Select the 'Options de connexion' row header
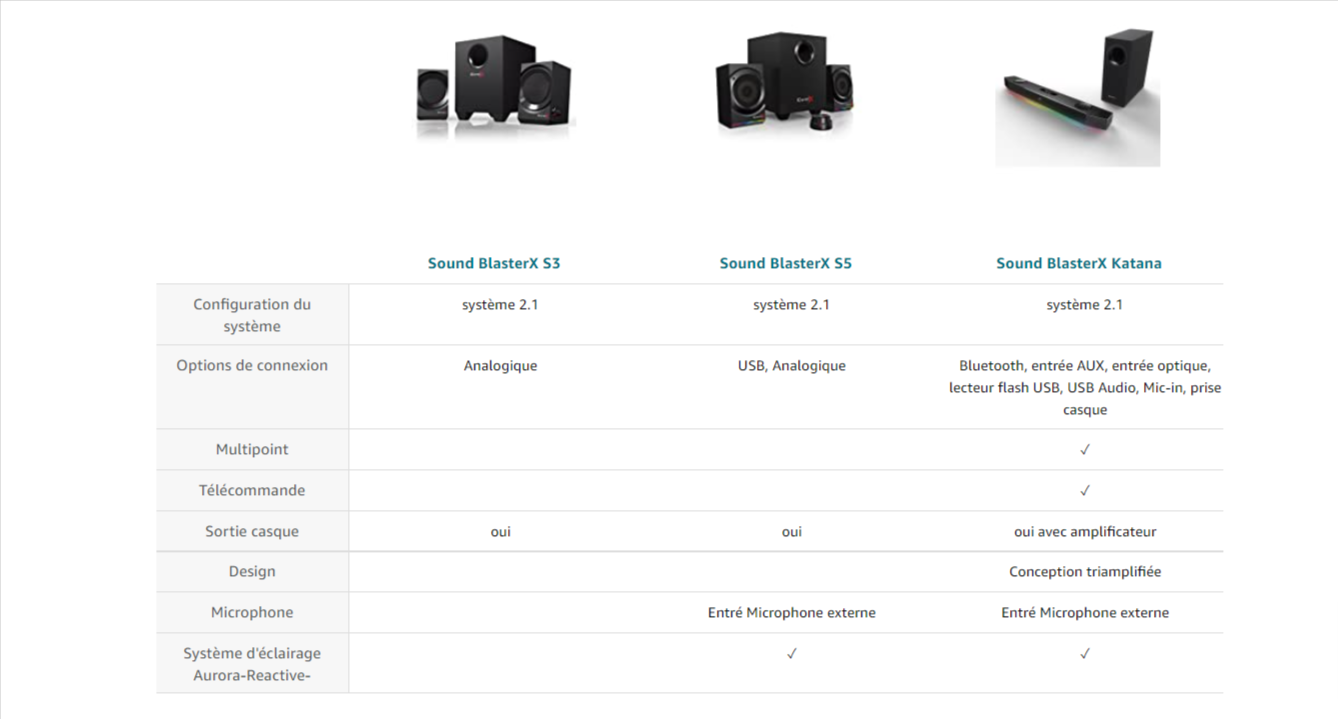Viewport: 1338px width, 719px height. [252, 366]
